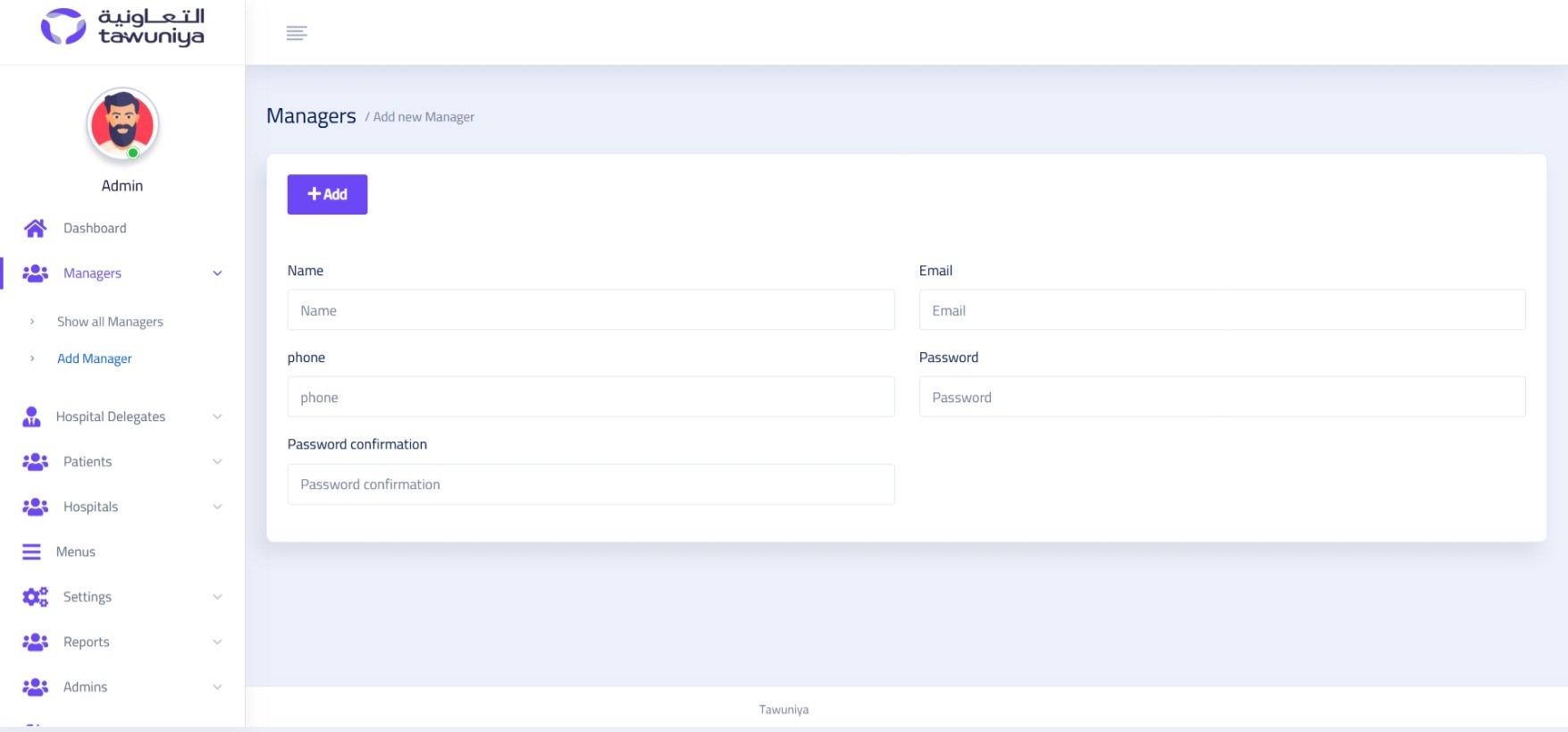
Task: Focus the Email input field
Action: click(1221, 310)
